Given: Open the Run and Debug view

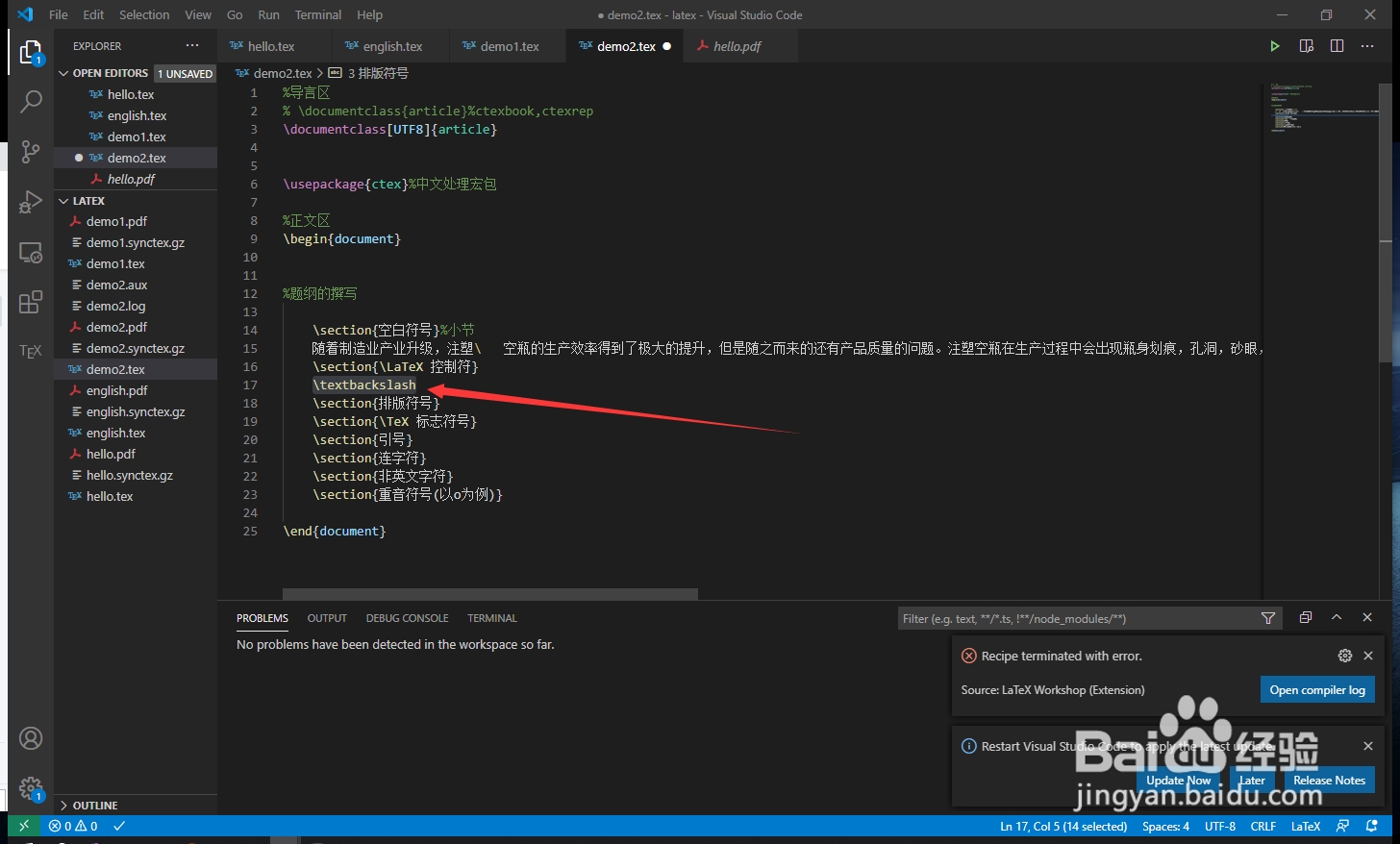Looking at the screenshot, I should [31, 202].
